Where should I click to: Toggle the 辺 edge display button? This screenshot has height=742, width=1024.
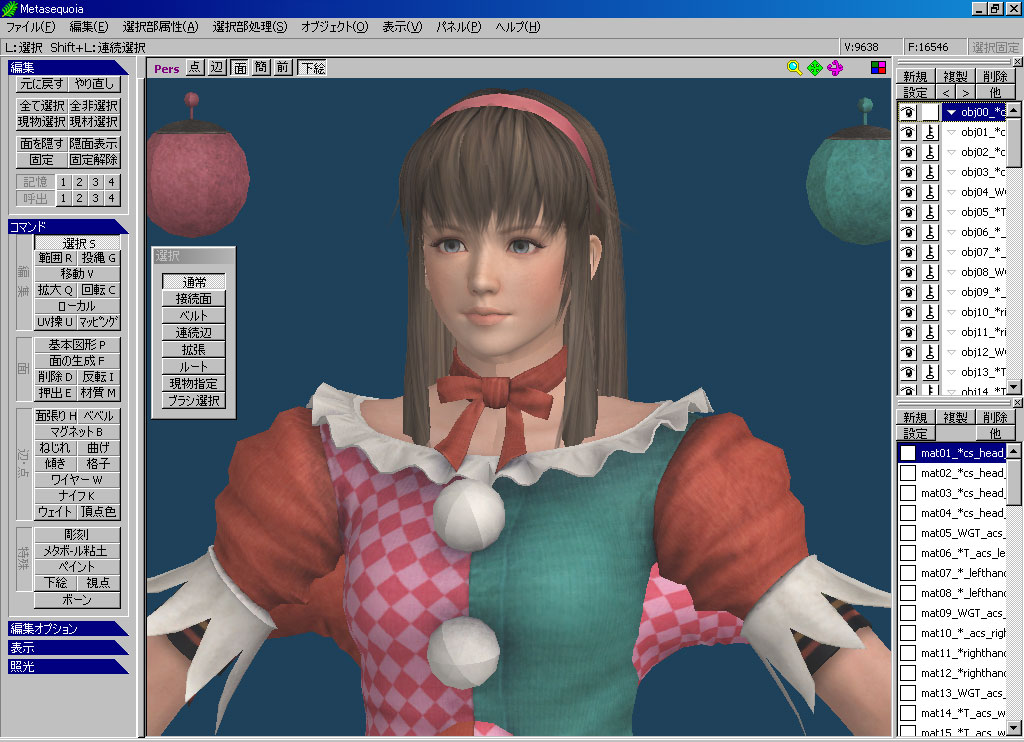[217, 67]
